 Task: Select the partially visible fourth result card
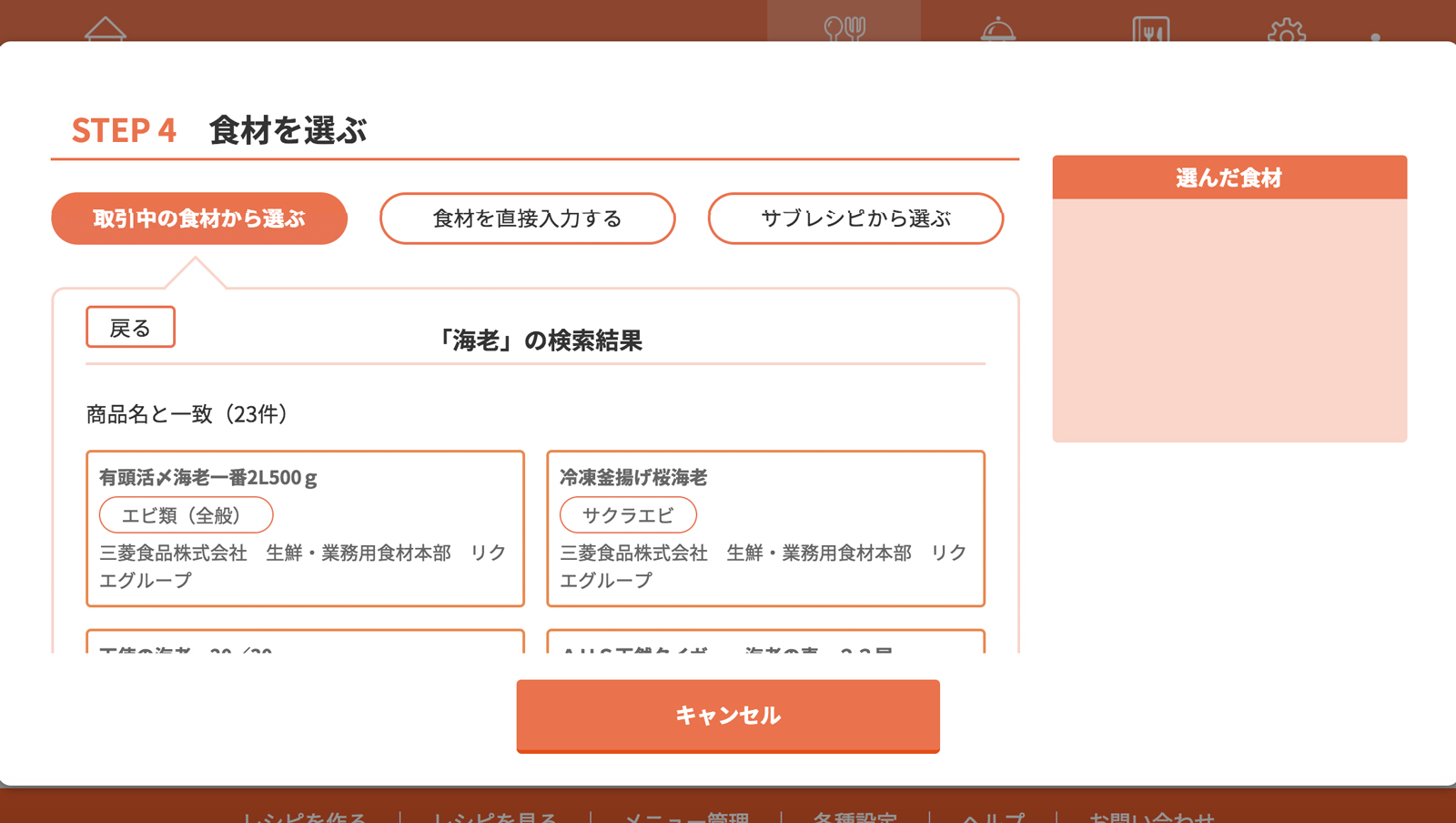click(x=765, y=643)
